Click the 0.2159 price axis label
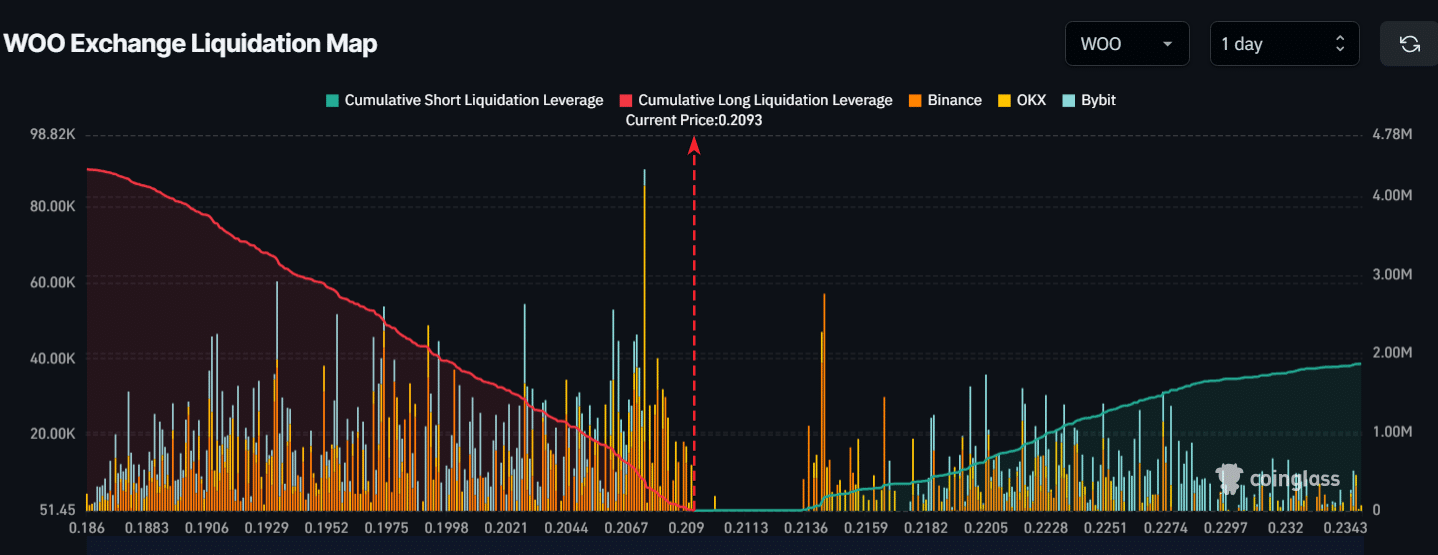The width and height of the screenshot is (1438, 555). pyautogui.click(x=865, y=527)
